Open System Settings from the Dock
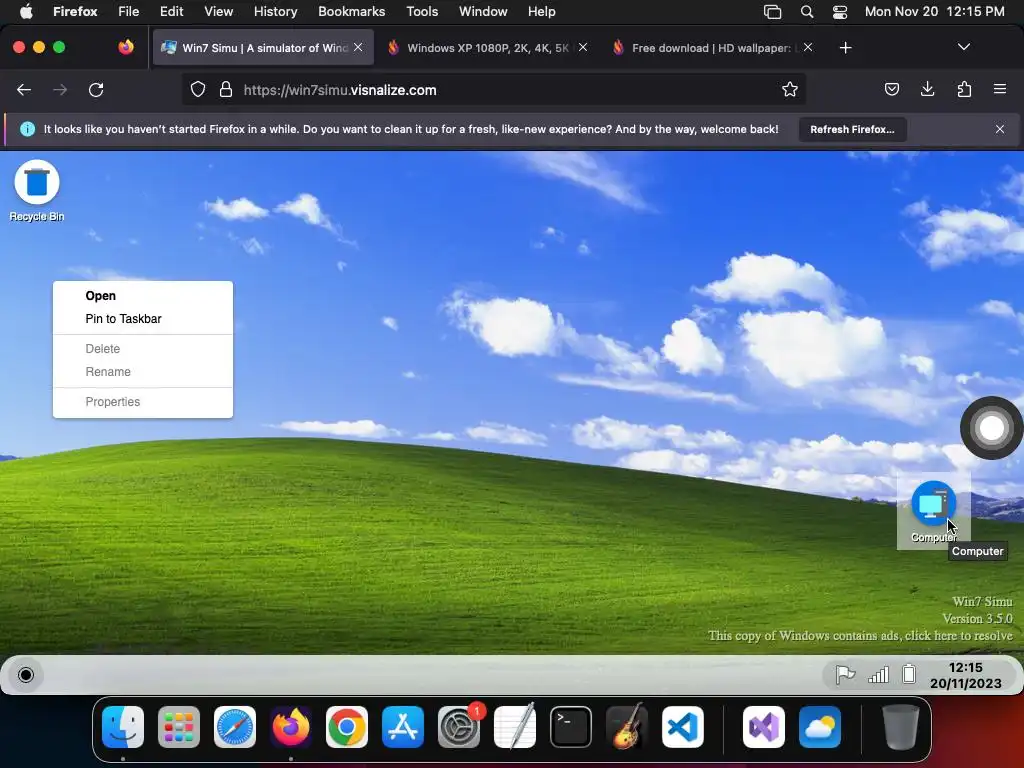1024x768 pixels. 459,727
